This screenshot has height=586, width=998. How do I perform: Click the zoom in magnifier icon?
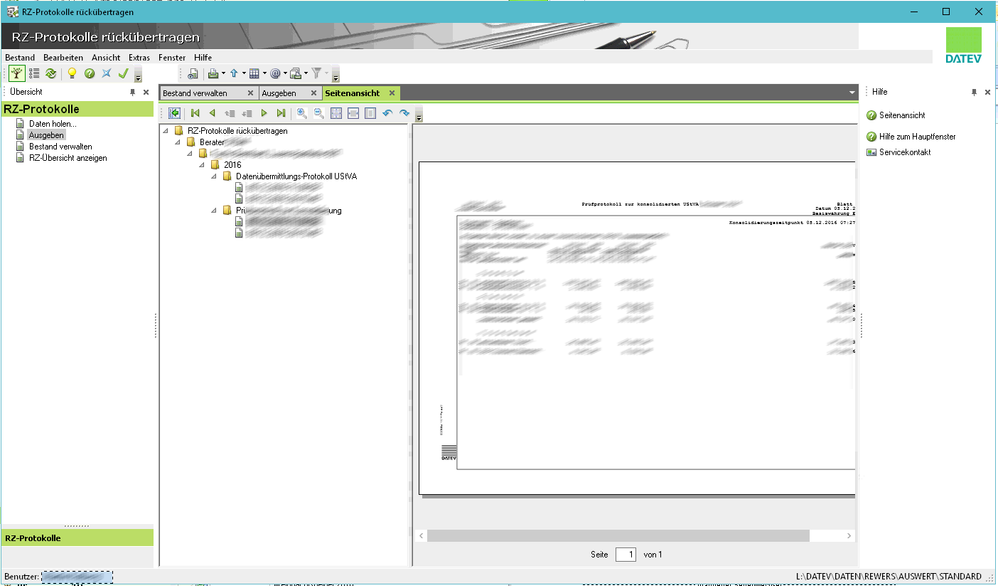point(302,114)
